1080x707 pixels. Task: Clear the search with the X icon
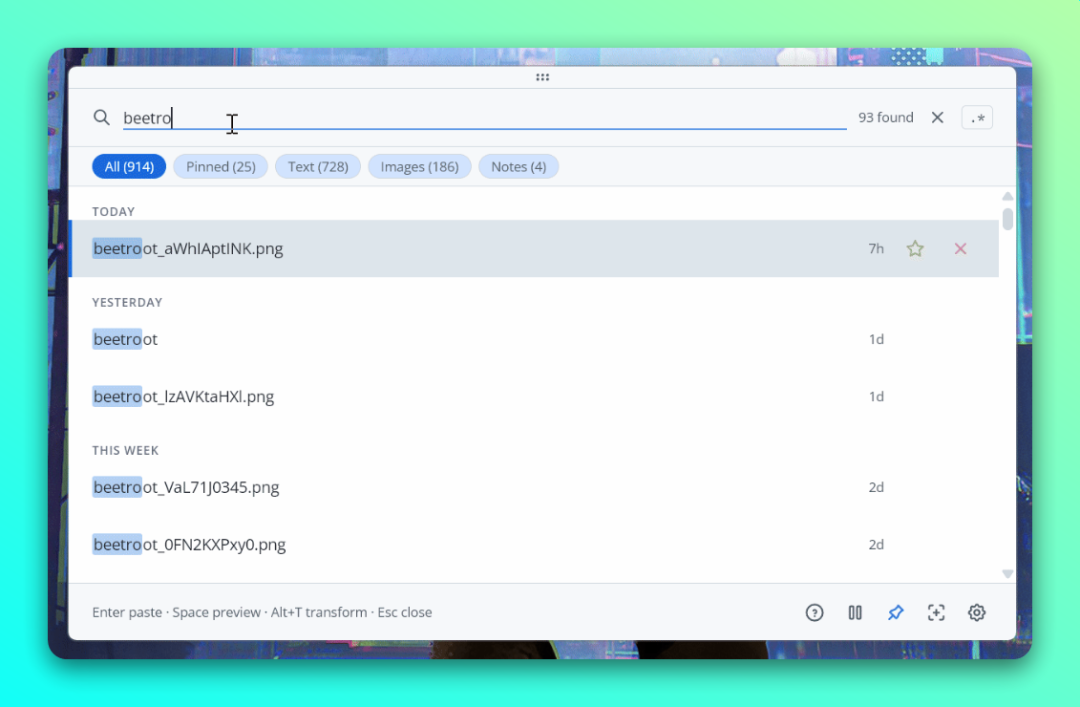coord(937,118)
